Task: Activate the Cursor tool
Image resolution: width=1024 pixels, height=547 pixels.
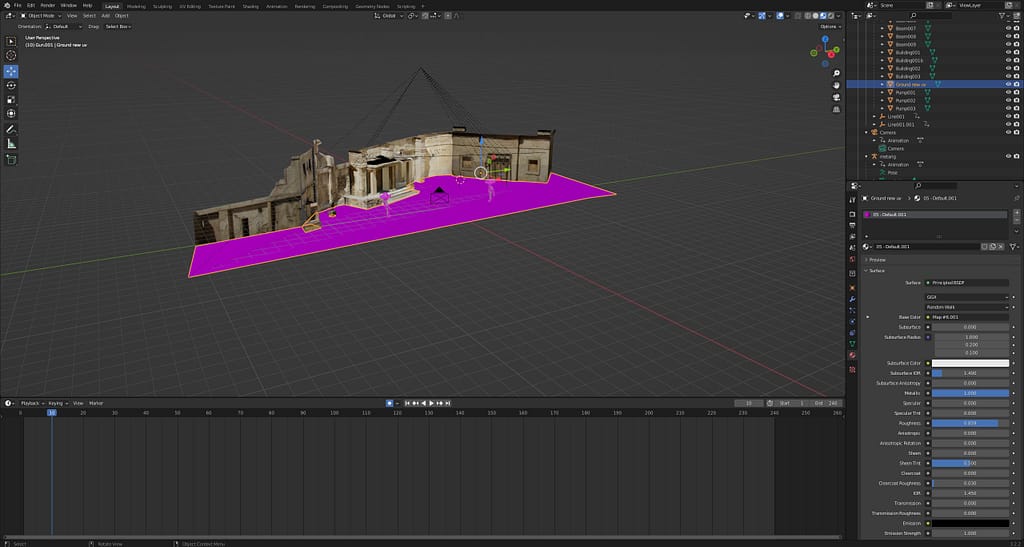Action: click(12, 55)
